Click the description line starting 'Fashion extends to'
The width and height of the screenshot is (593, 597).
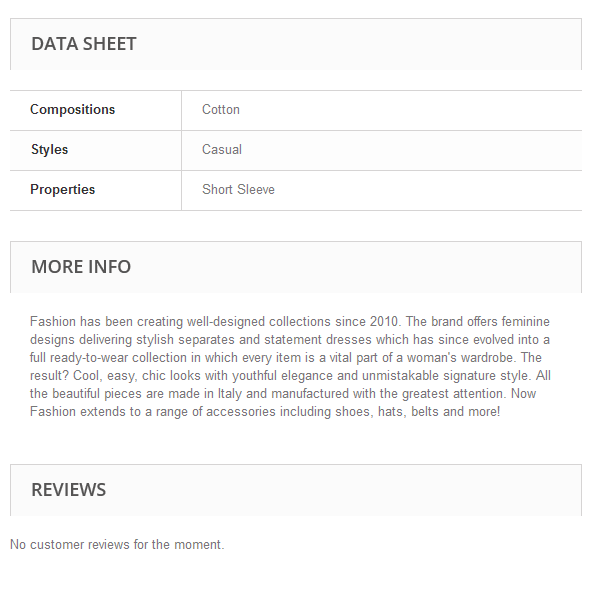(265, 411)
